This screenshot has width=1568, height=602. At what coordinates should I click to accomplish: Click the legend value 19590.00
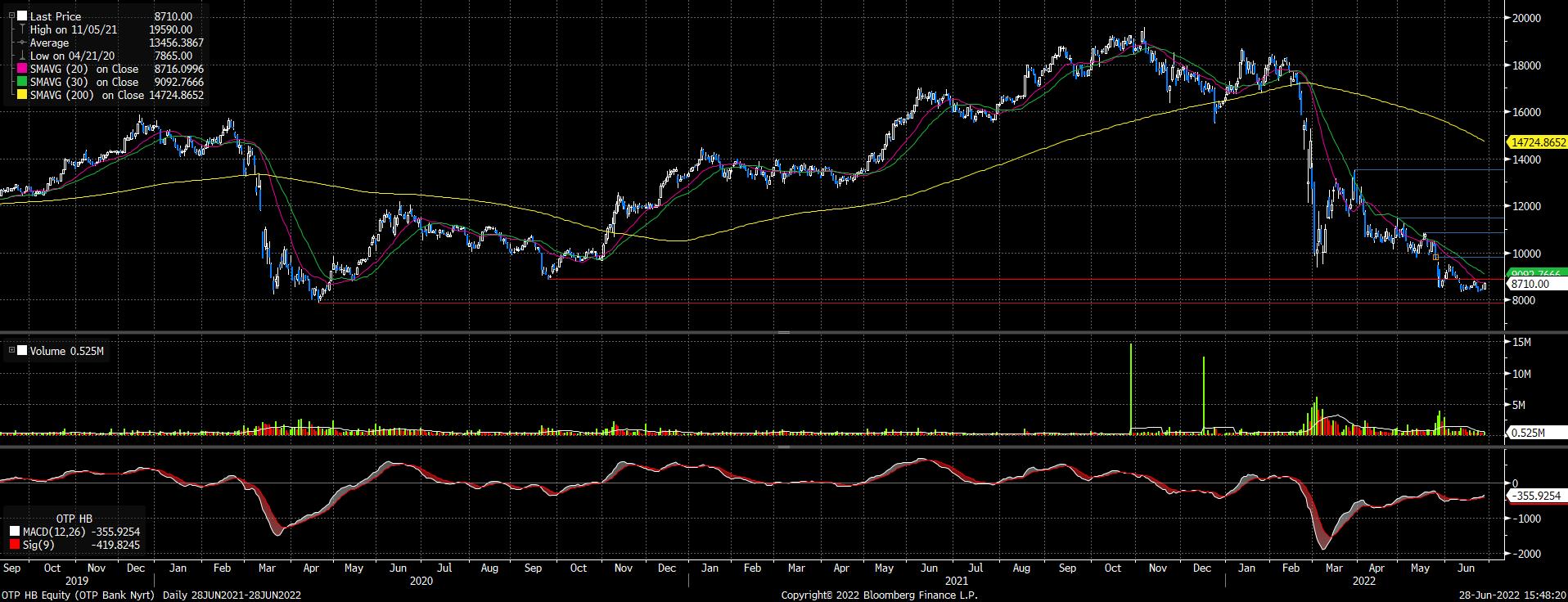[x=170, y=29]
